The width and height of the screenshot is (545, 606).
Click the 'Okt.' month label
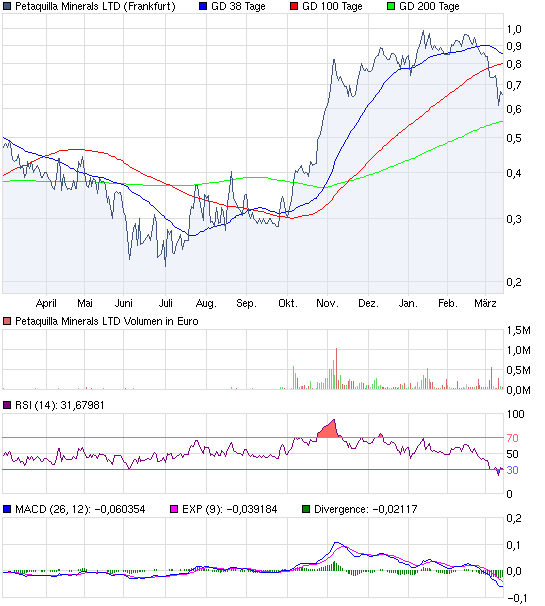pyautogui.click(x=288, y=303)
